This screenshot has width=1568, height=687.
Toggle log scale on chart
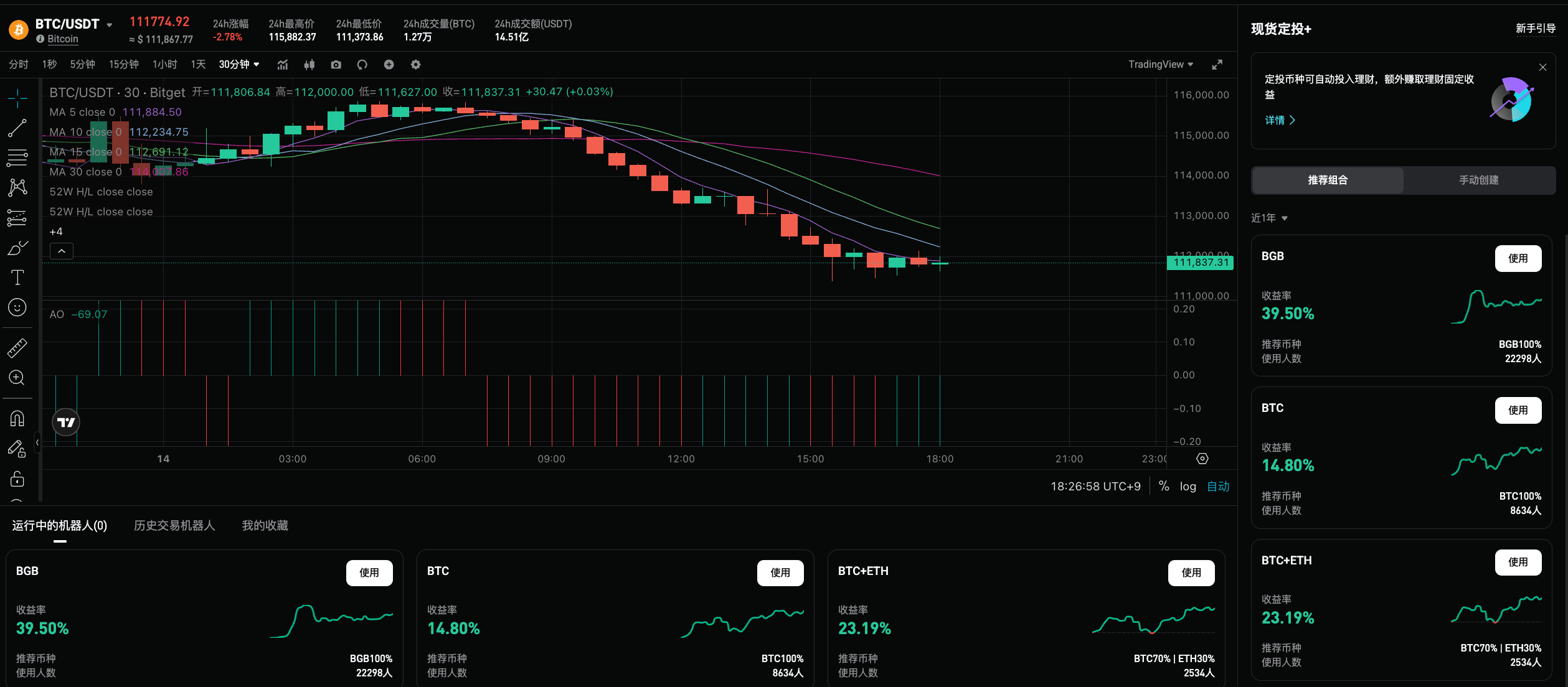pos(1188,487)
